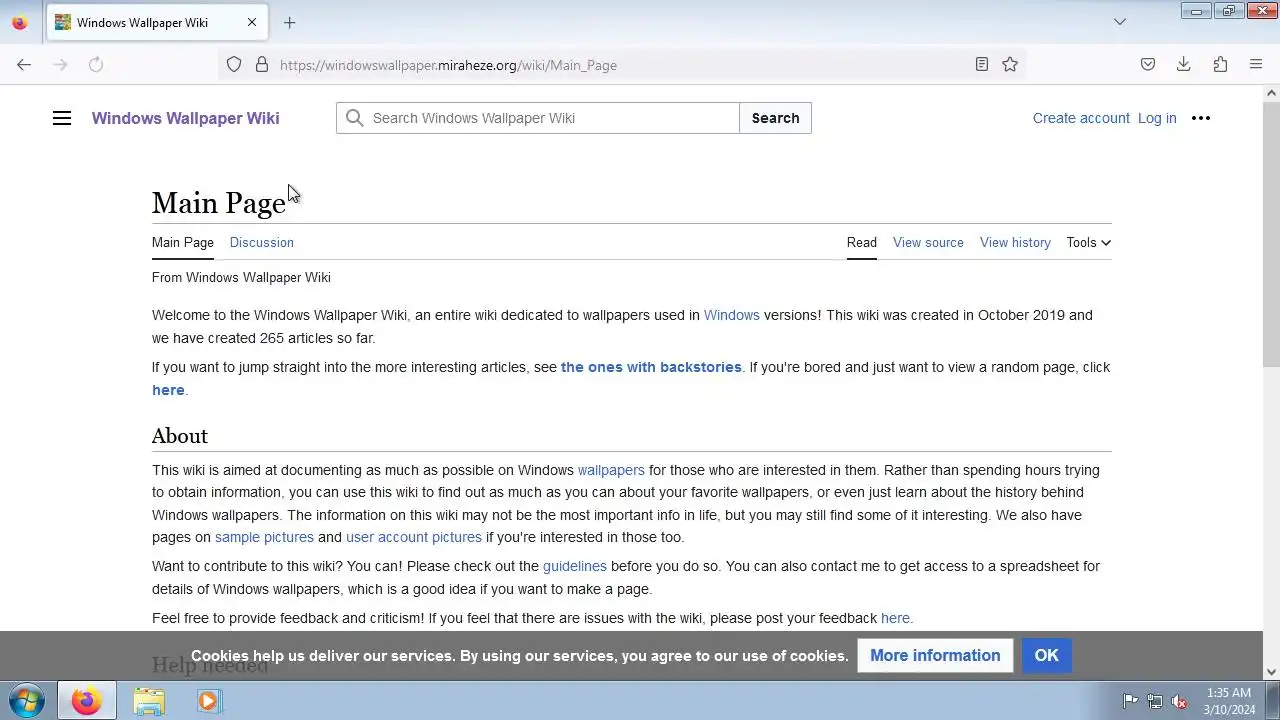Expand the Tools dropdown menu
This screenshot has height=720, width=1280.
pyautogui.click(x=1088, y=242)
